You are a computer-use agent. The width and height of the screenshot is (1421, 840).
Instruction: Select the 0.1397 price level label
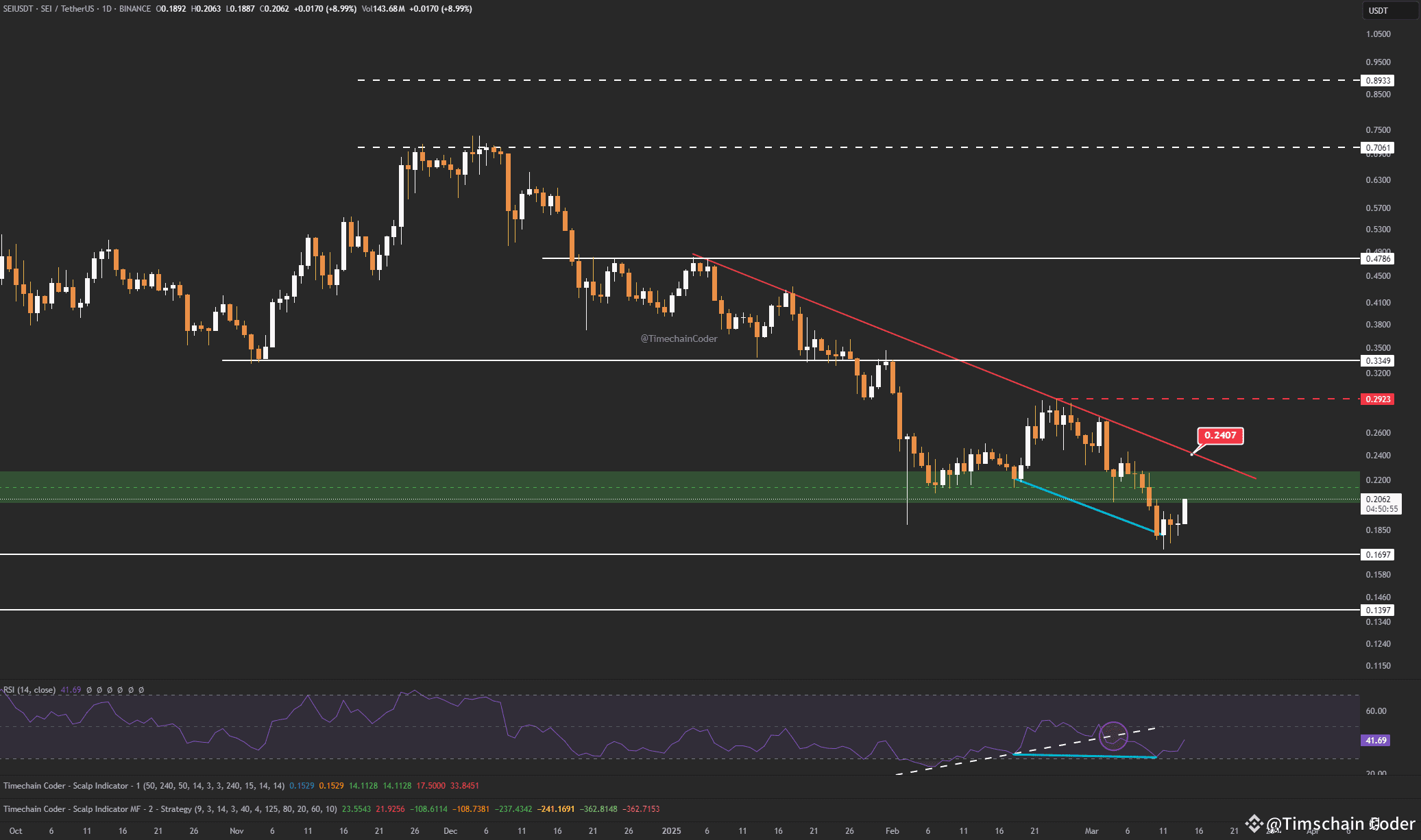click(x=1377, y=610)
